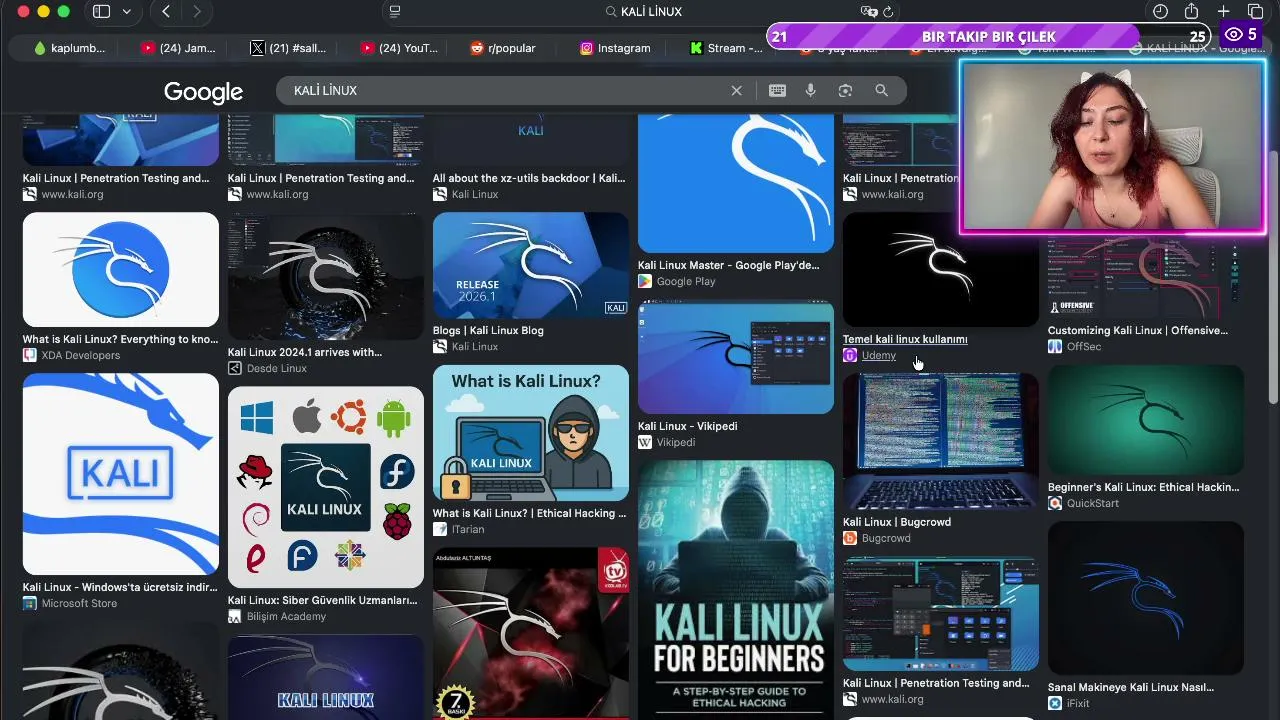Reload the page with the refresh icon
This screenshot has height=720, width=1280.
(x=888, y=12)
